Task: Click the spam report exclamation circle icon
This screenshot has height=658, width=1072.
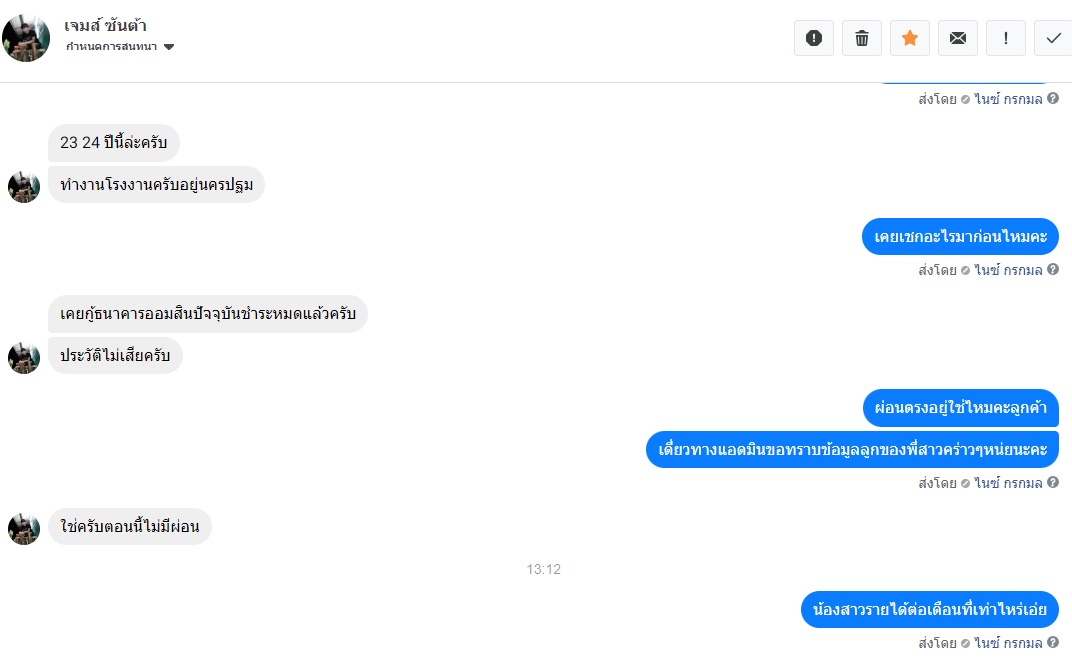Action: pyautogui.click(x=814, y=38)
